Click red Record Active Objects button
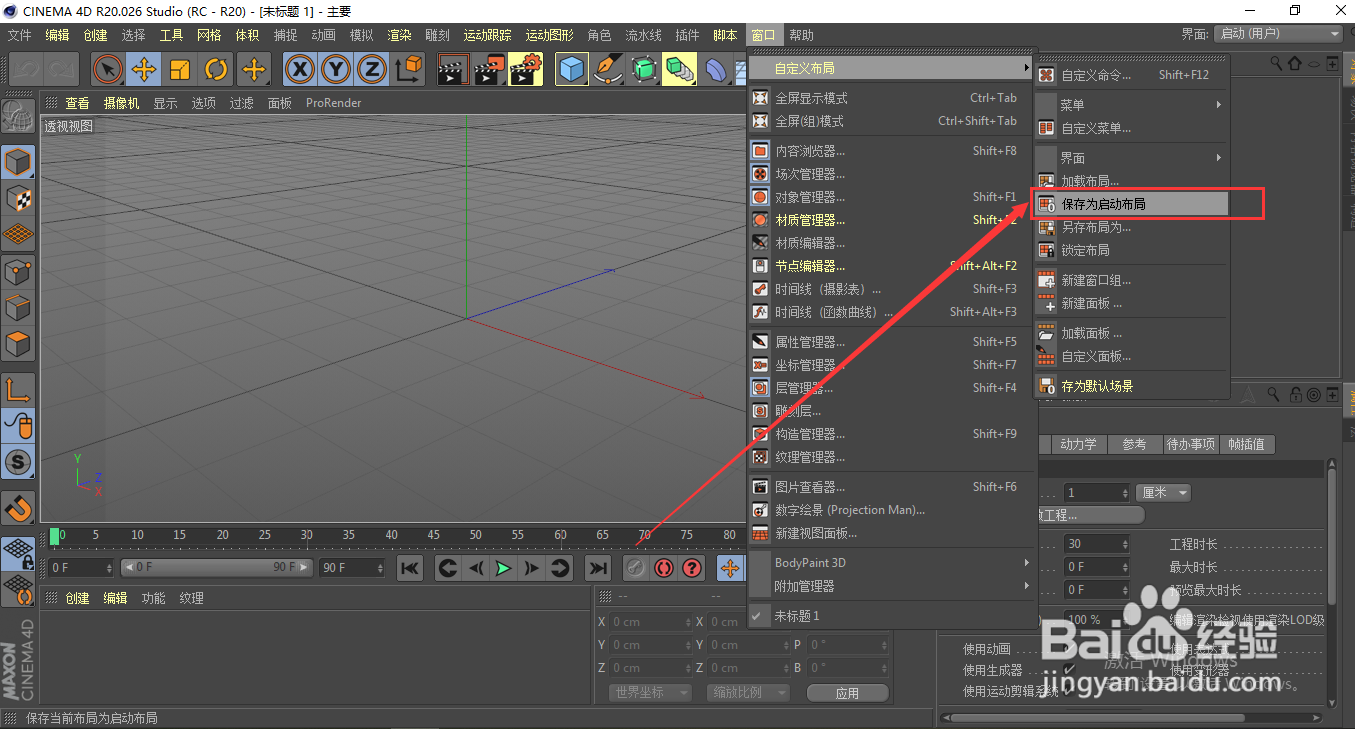 [x=636, y=568]
